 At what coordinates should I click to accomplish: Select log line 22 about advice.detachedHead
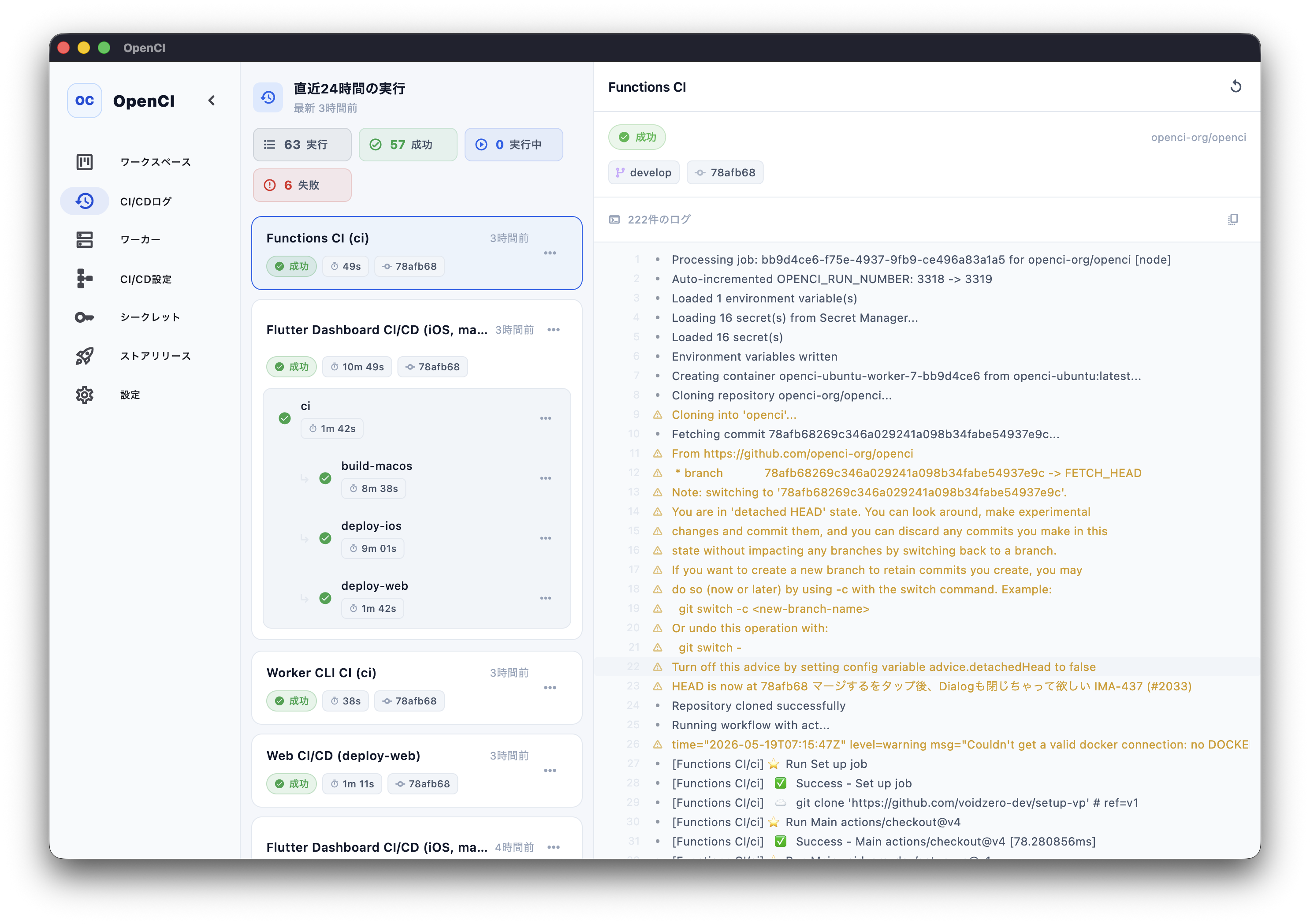927,667
